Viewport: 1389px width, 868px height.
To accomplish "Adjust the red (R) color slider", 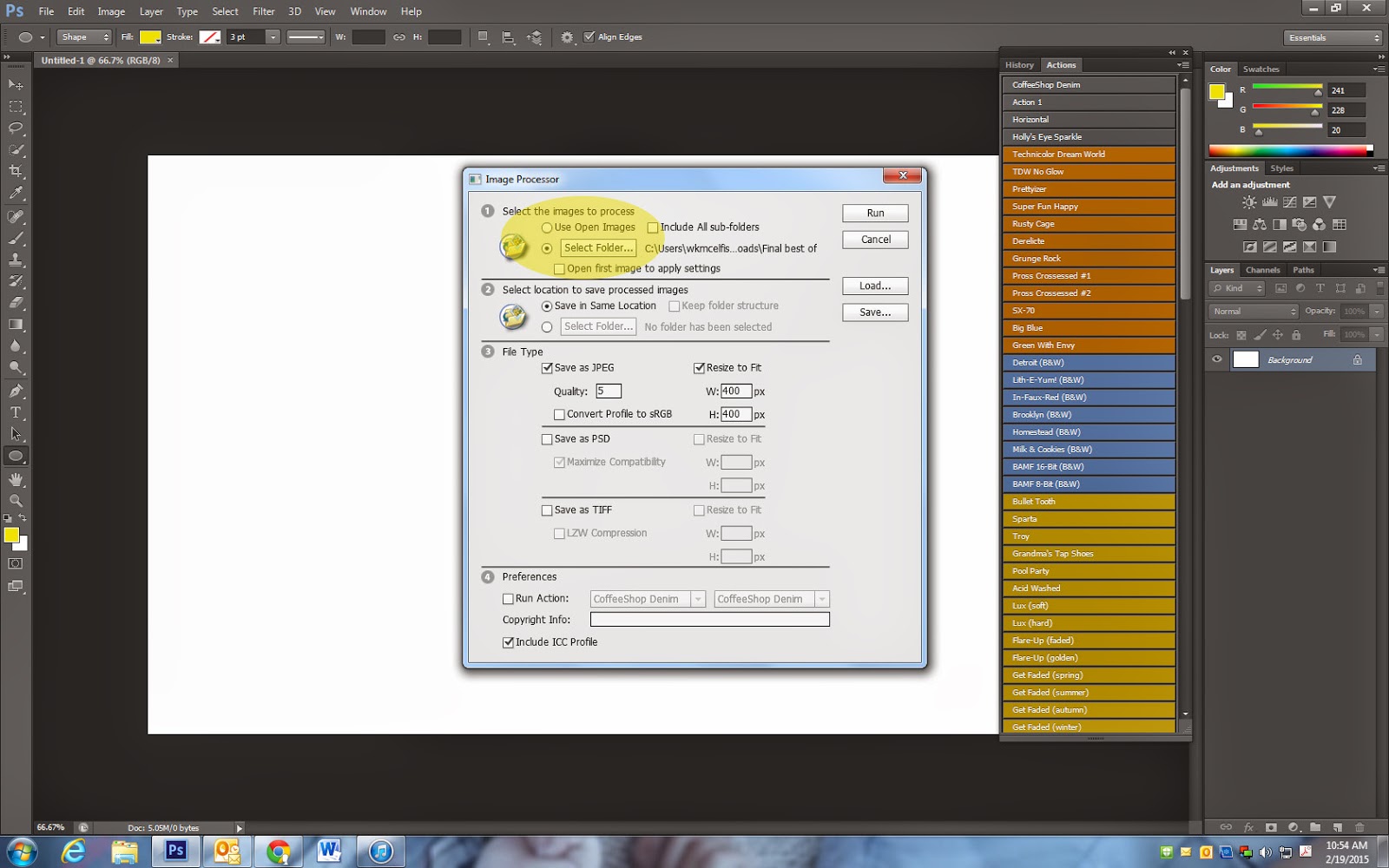I will coord(1318,92).
